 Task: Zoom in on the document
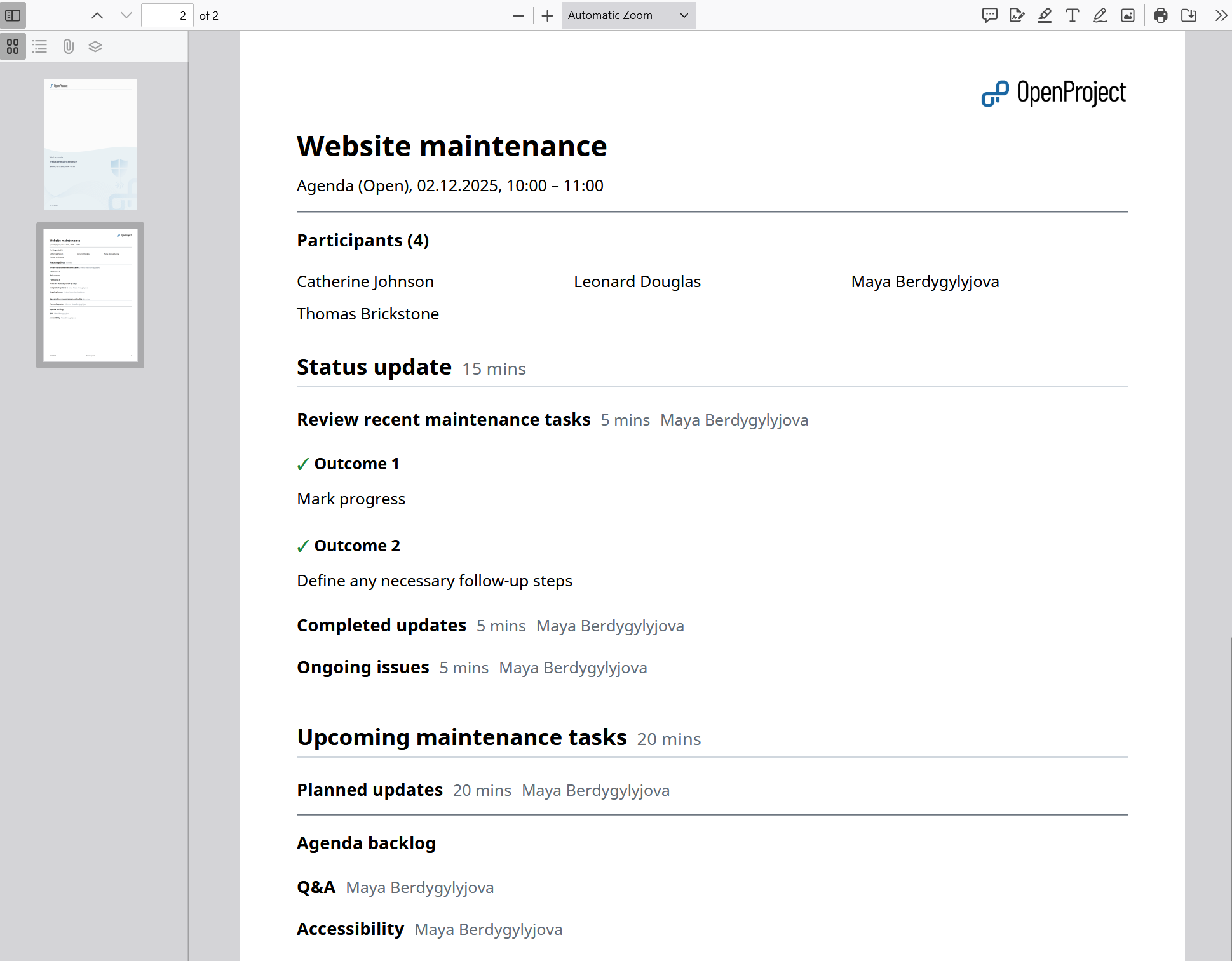pos(547,15)
